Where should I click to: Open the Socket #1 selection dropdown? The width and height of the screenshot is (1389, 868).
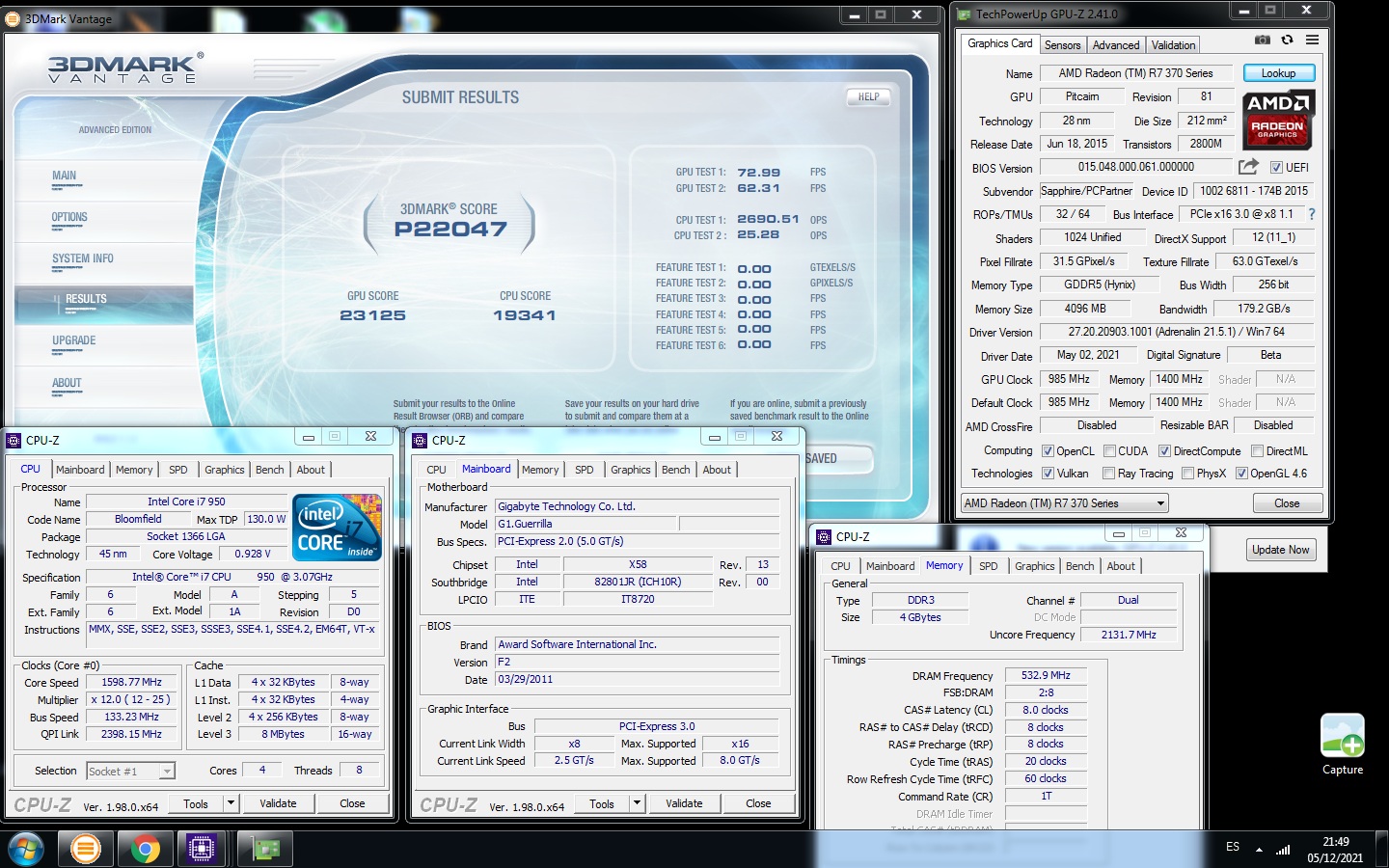point(130,771)
